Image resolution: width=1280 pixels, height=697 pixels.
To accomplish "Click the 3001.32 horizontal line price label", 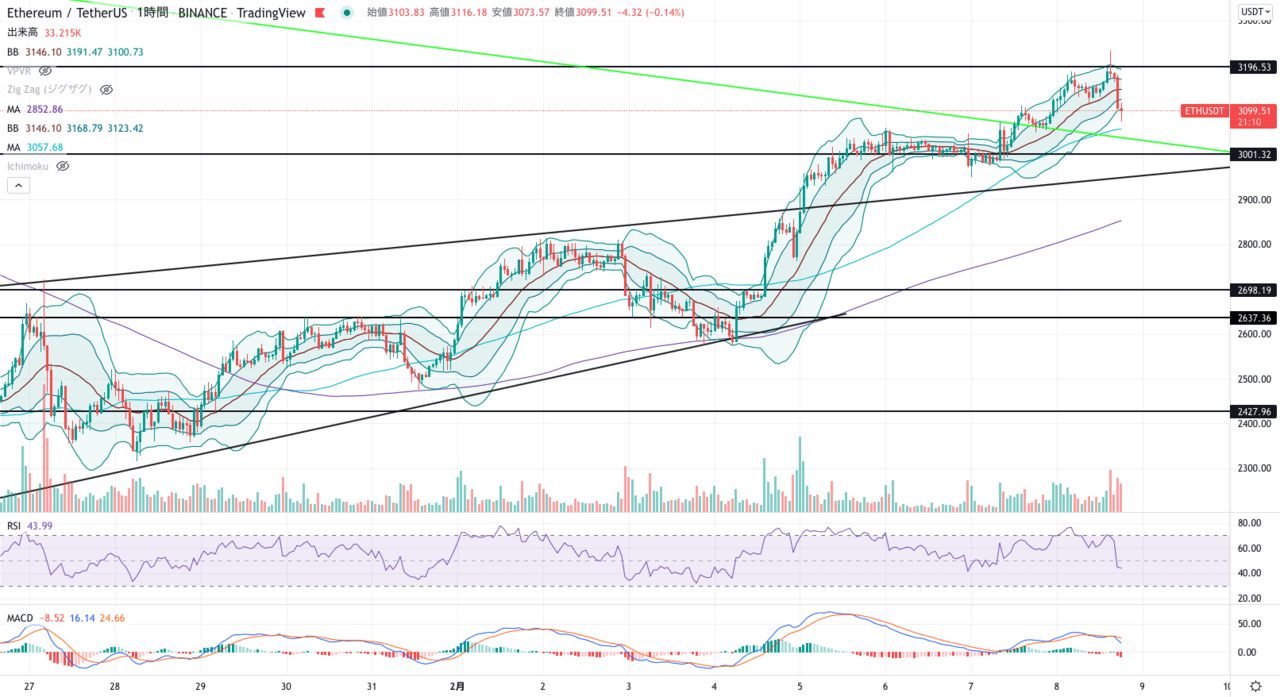I will click(1254, 154).
